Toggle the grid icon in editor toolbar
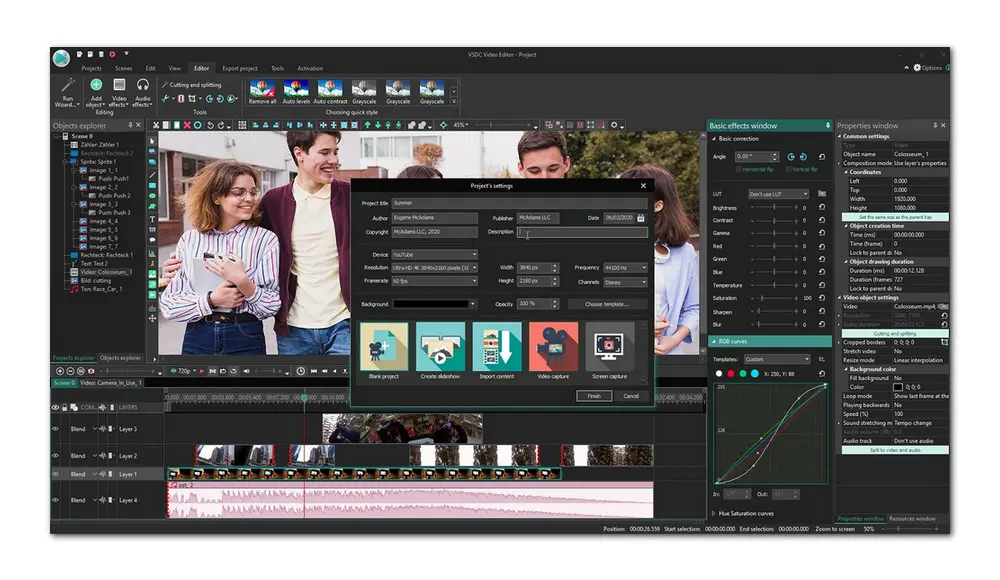 [x=242, y=125]
